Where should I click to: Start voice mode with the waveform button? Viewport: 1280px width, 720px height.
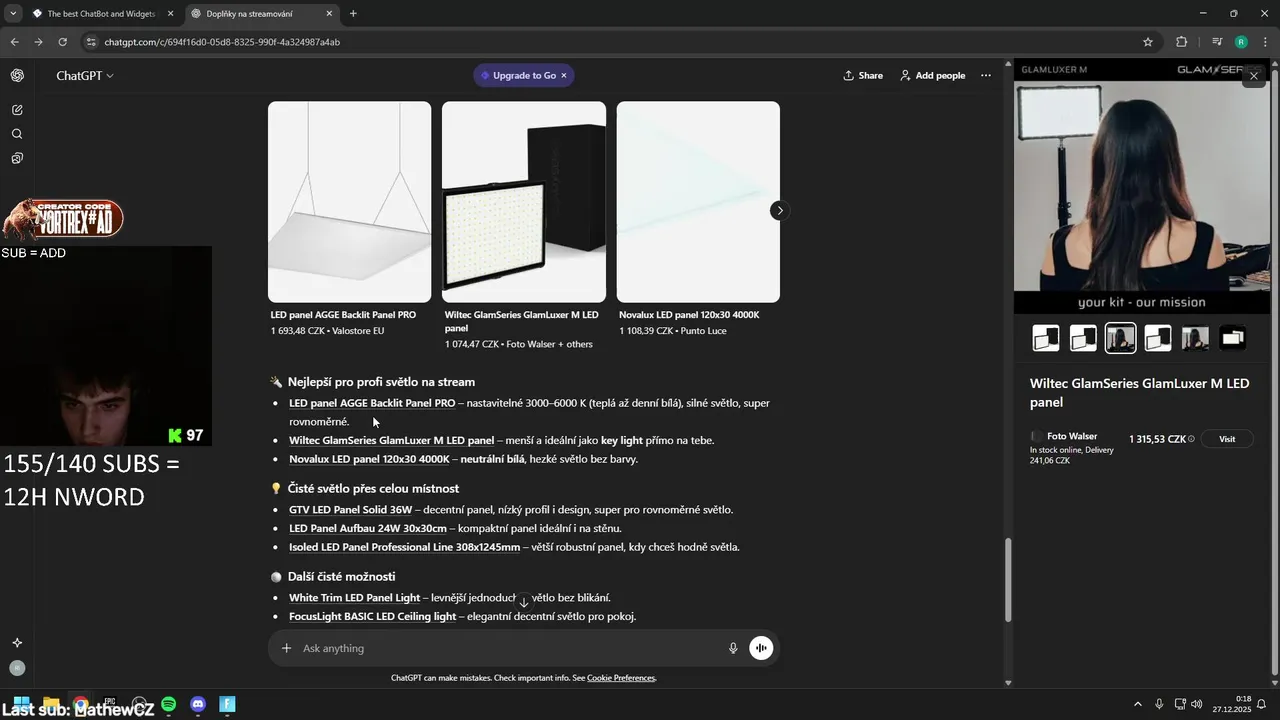(x=761, y=648)
